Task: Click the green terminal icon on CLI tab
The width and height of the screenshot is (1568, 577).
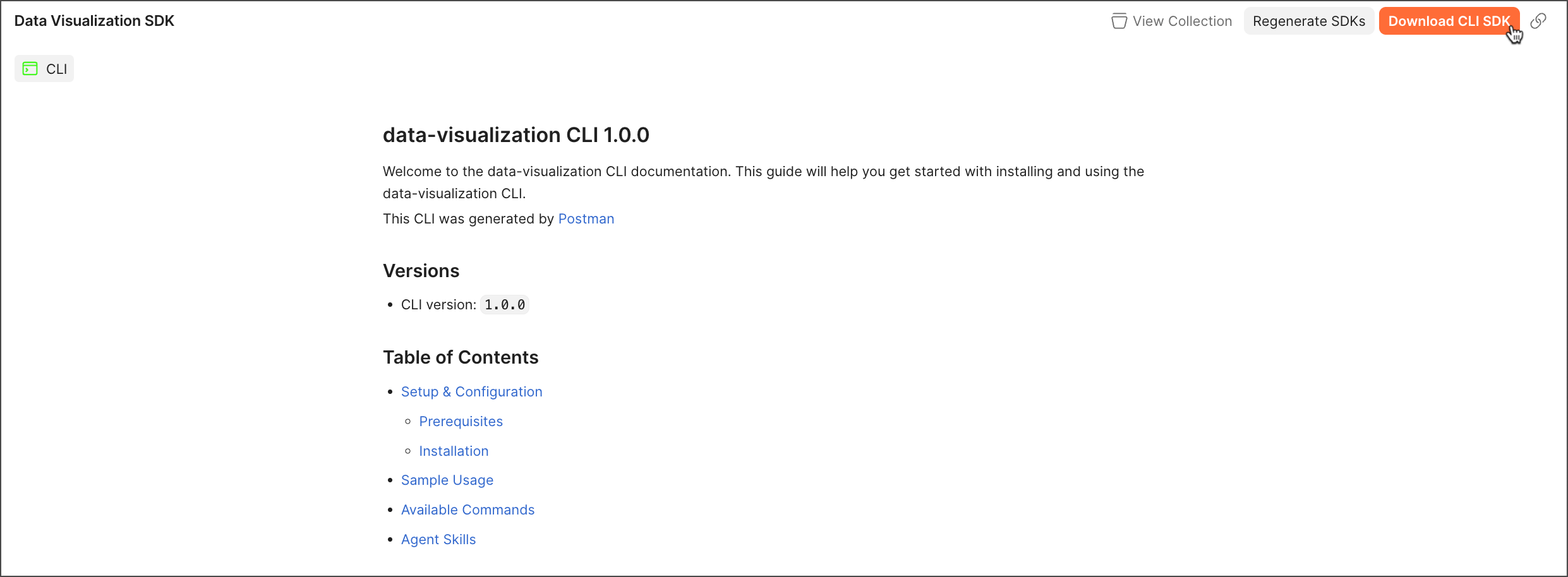Action: 30,69
